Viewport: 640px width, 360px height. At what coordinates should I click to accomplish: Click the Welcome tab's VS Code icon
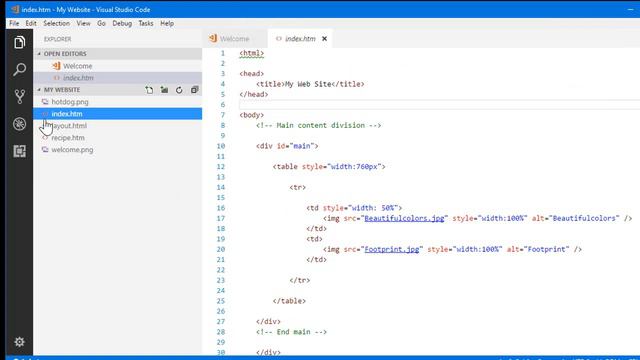point(213,38)
